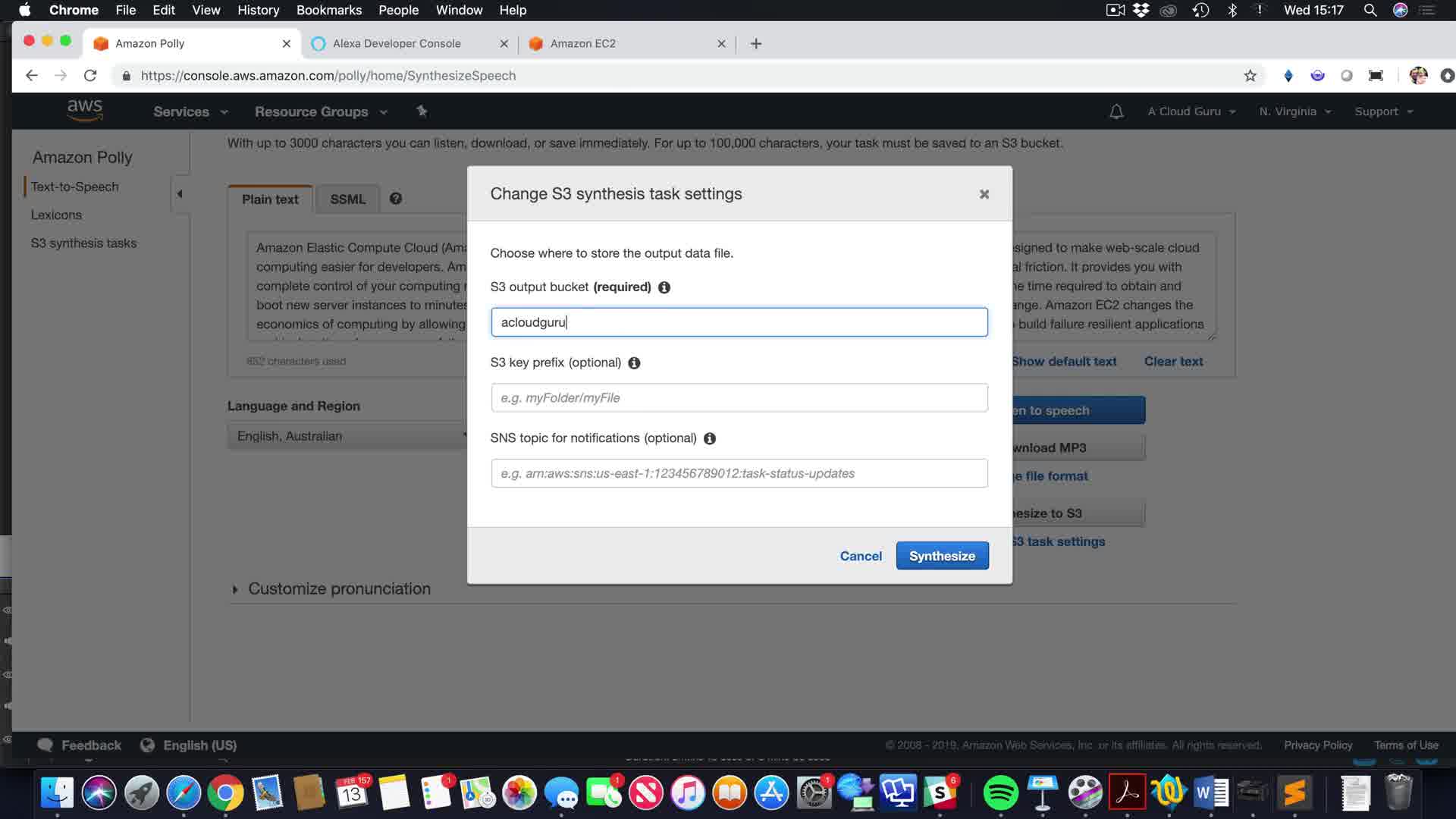Viewport: 1456px width, 819px height.
Task: Collapse the Amazon Polly sidebar arrow
Action: point(180,194)
